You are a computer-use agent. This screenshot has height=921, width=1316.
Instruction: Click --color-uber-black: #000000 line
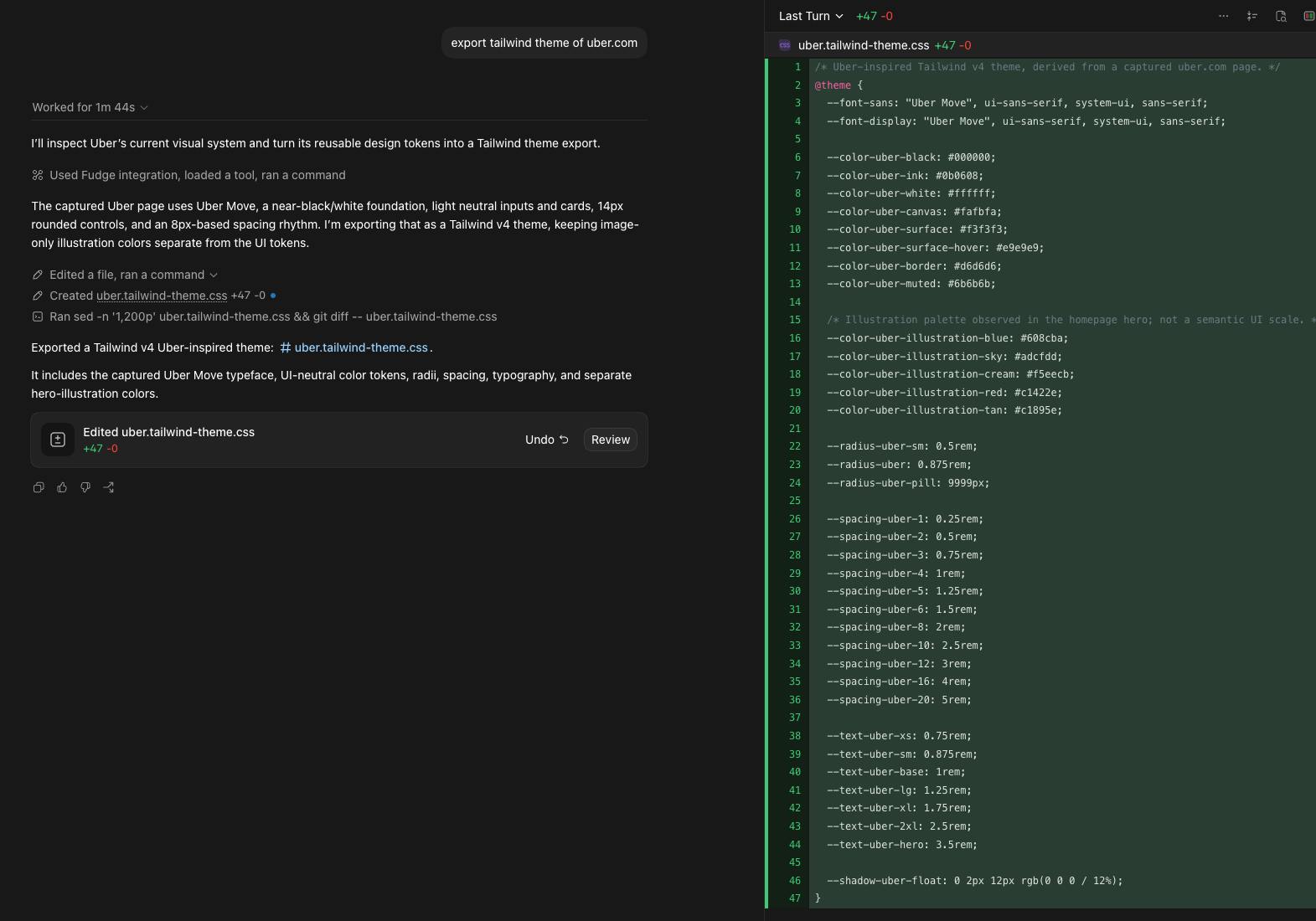pos(911,157)
